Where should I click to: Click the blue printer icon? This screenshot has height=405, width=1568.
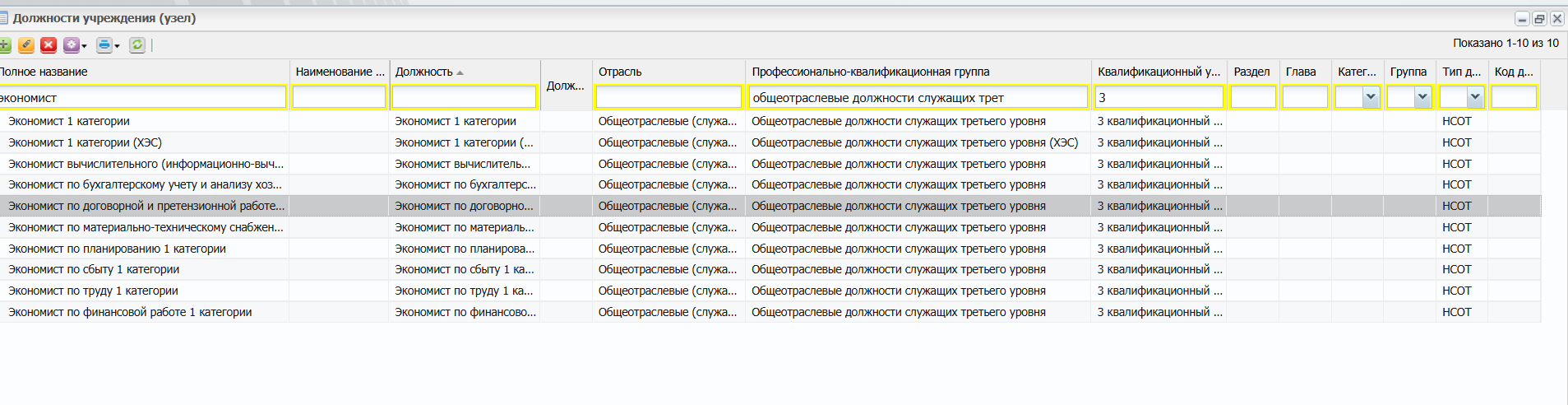(104, 45)
